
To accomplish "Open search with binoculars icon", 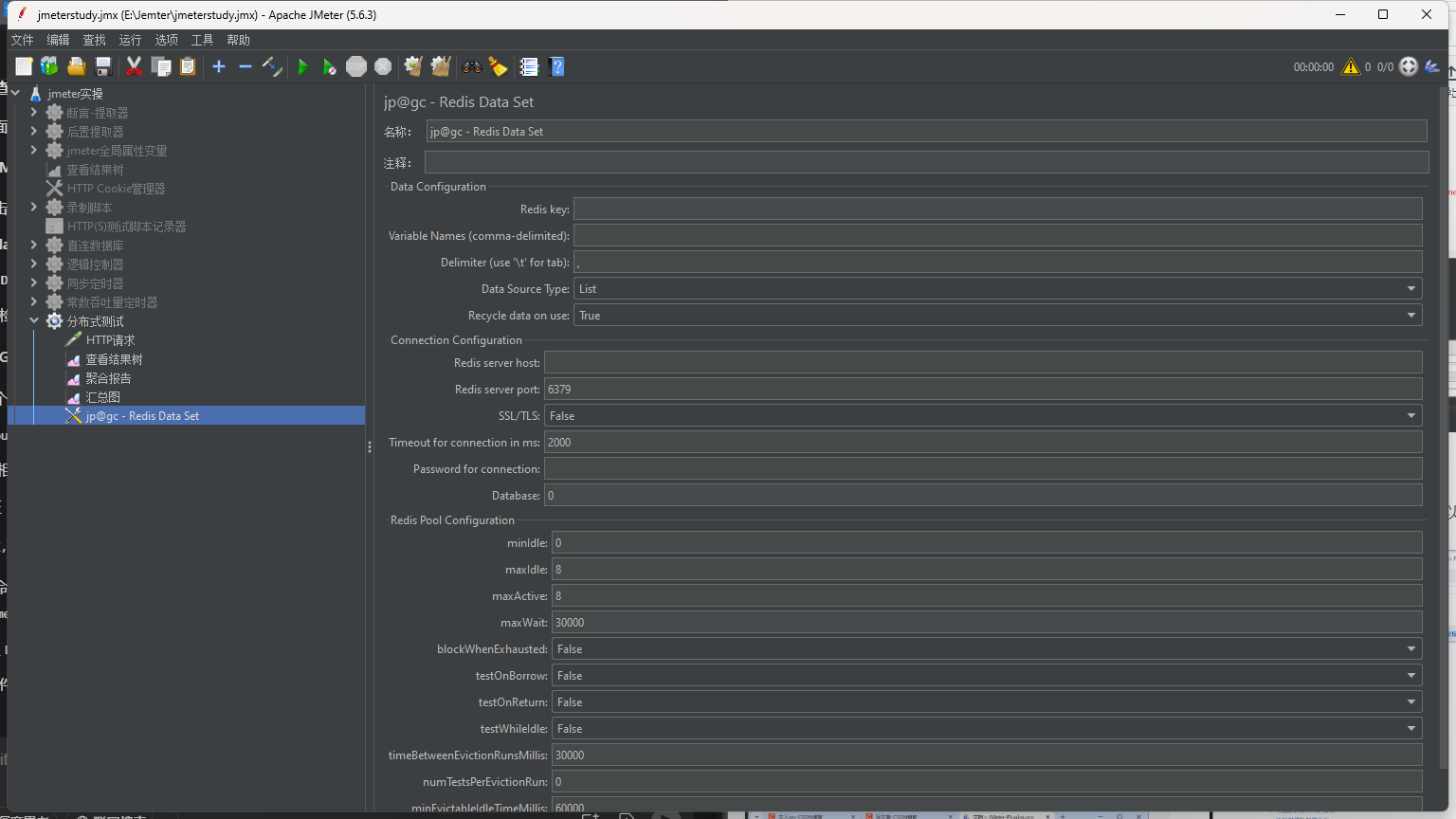I will click(x=471, y=66).
